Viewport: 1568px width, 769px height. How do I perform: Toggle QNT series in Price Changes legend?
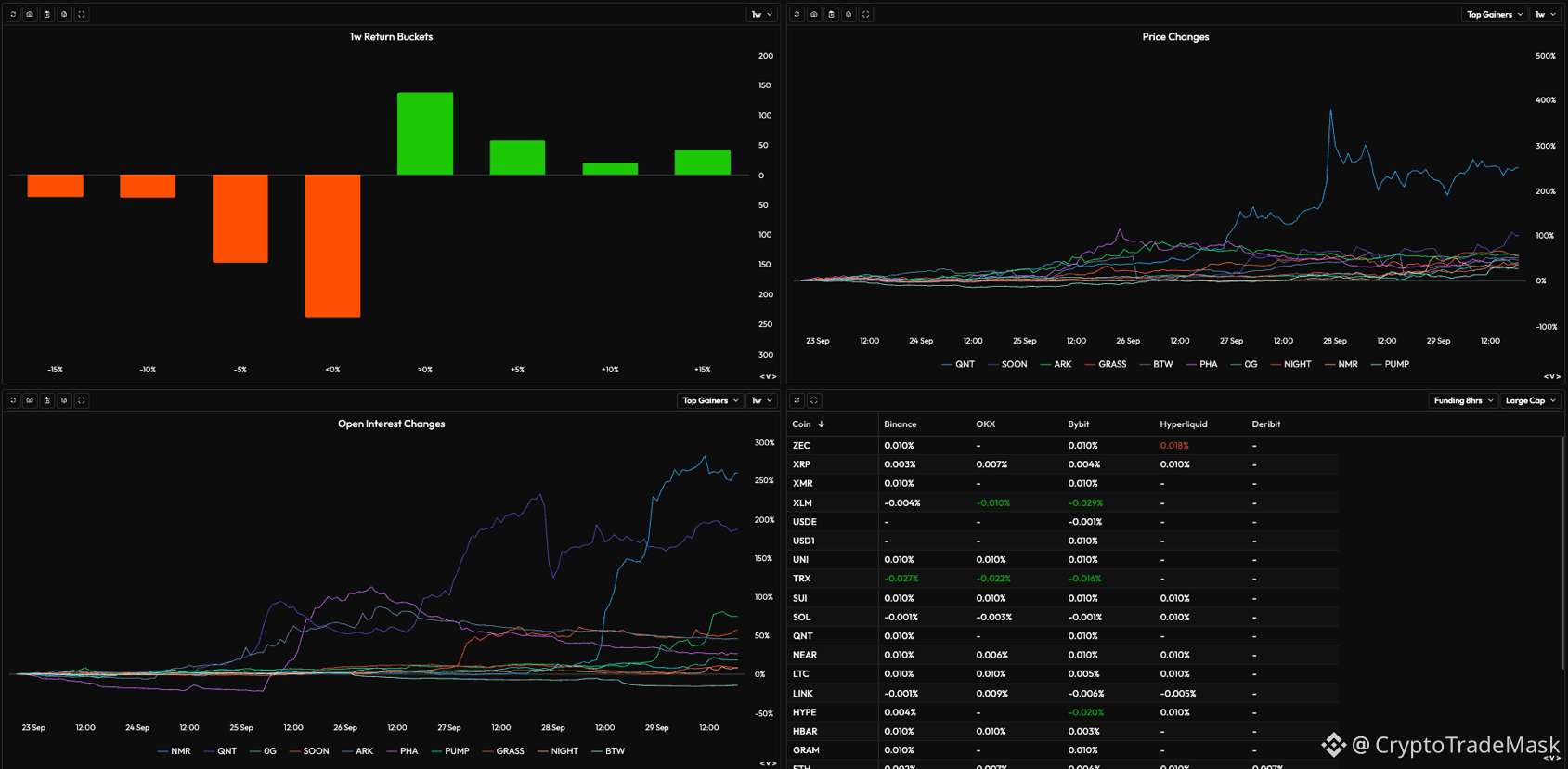click(958, 364)
